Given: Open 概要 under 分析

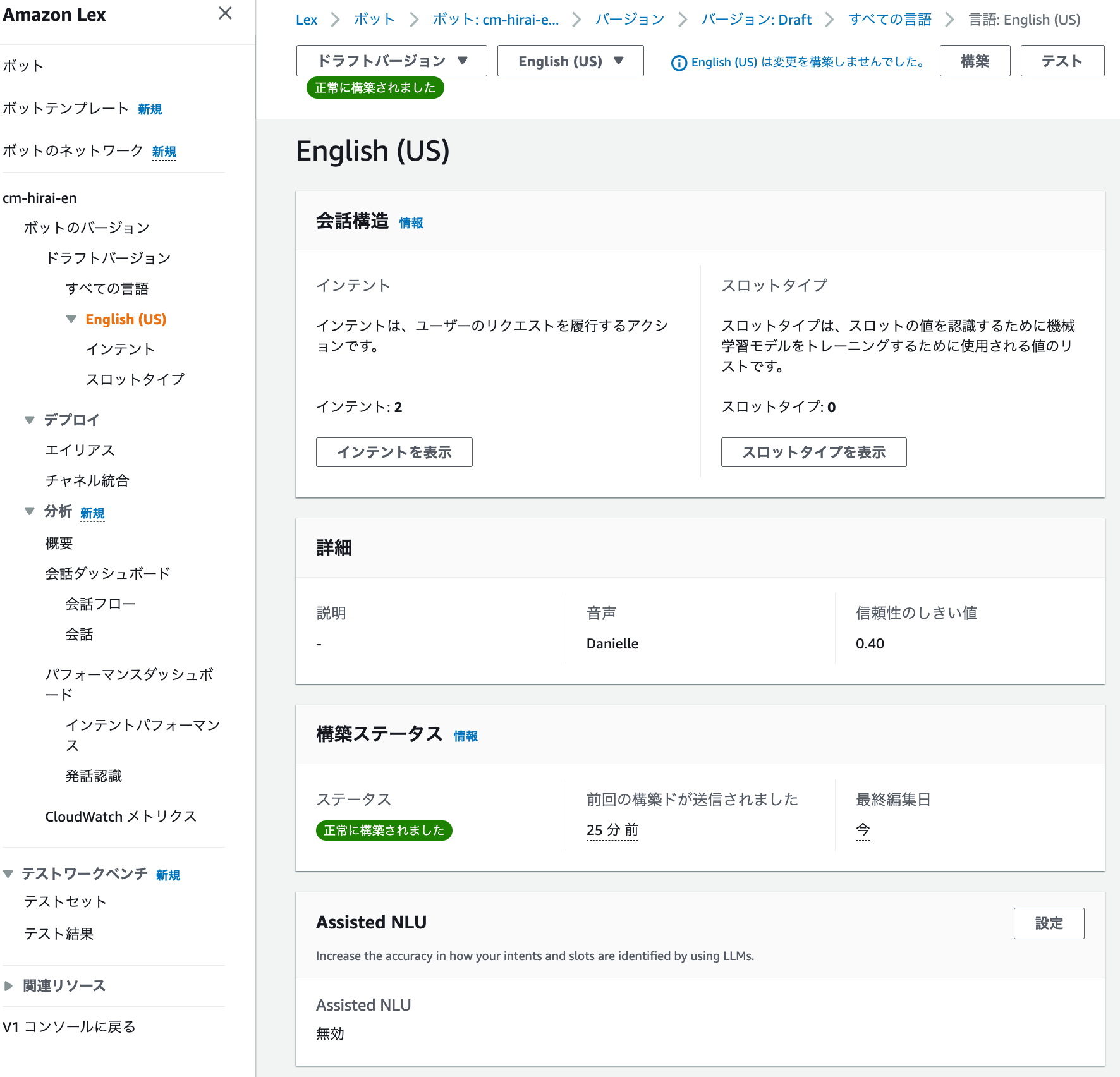Looking at the screenshot, I should coord(59,543).
